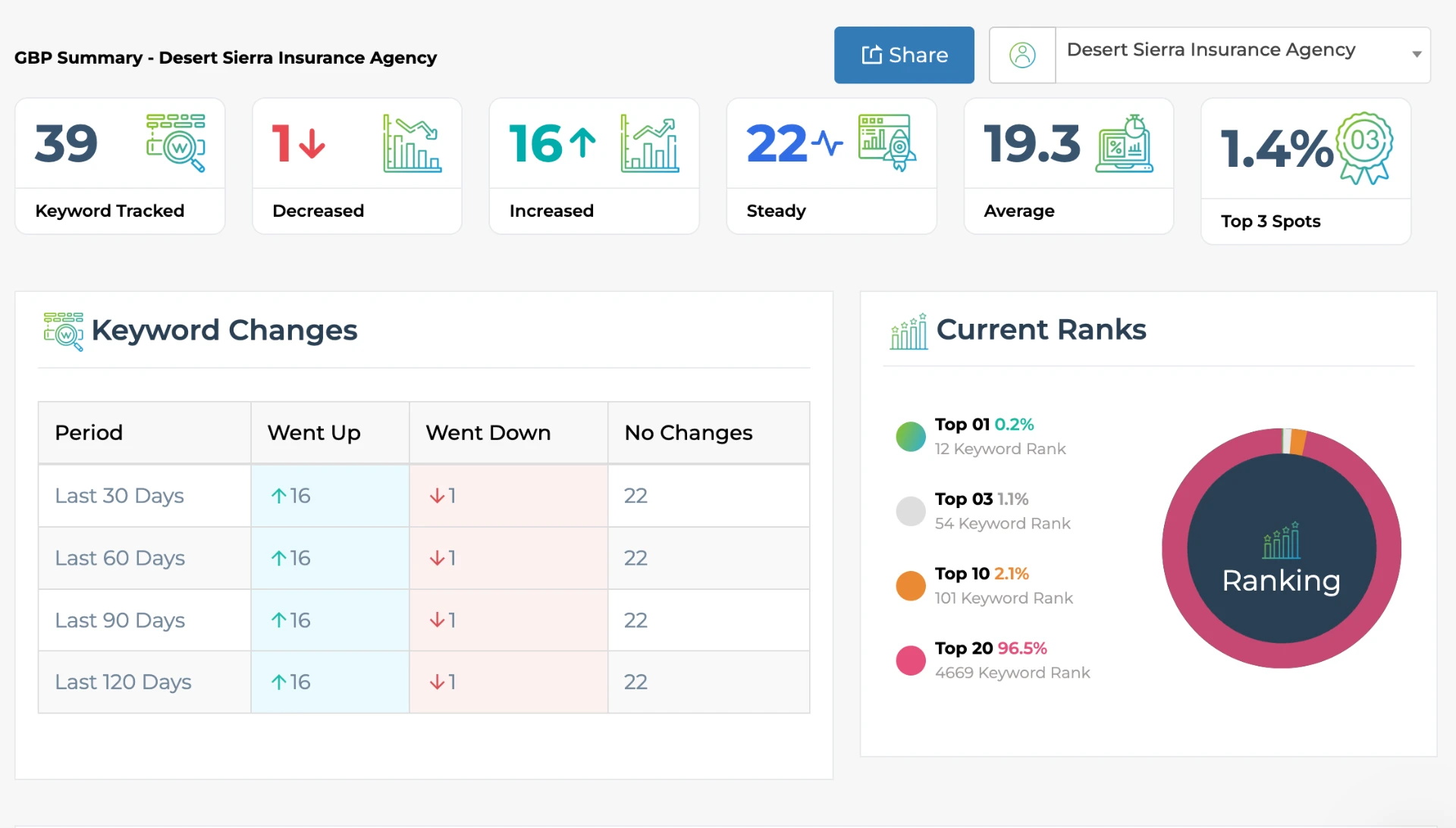Click the 54 Keyword Rank text
Image resolution: width=1456 pixels, height=828 pixels.
1003,523
